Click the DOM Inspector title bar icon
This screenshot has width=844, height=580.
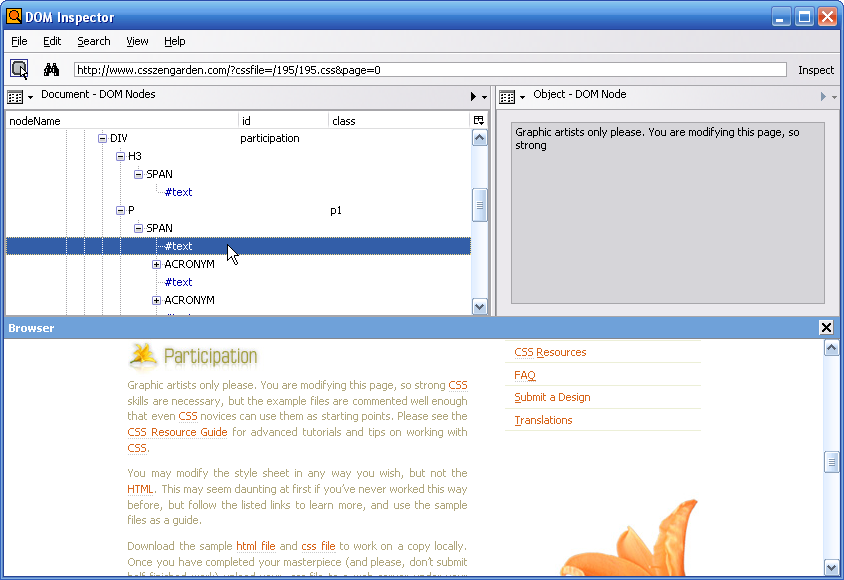click(14, 17)
